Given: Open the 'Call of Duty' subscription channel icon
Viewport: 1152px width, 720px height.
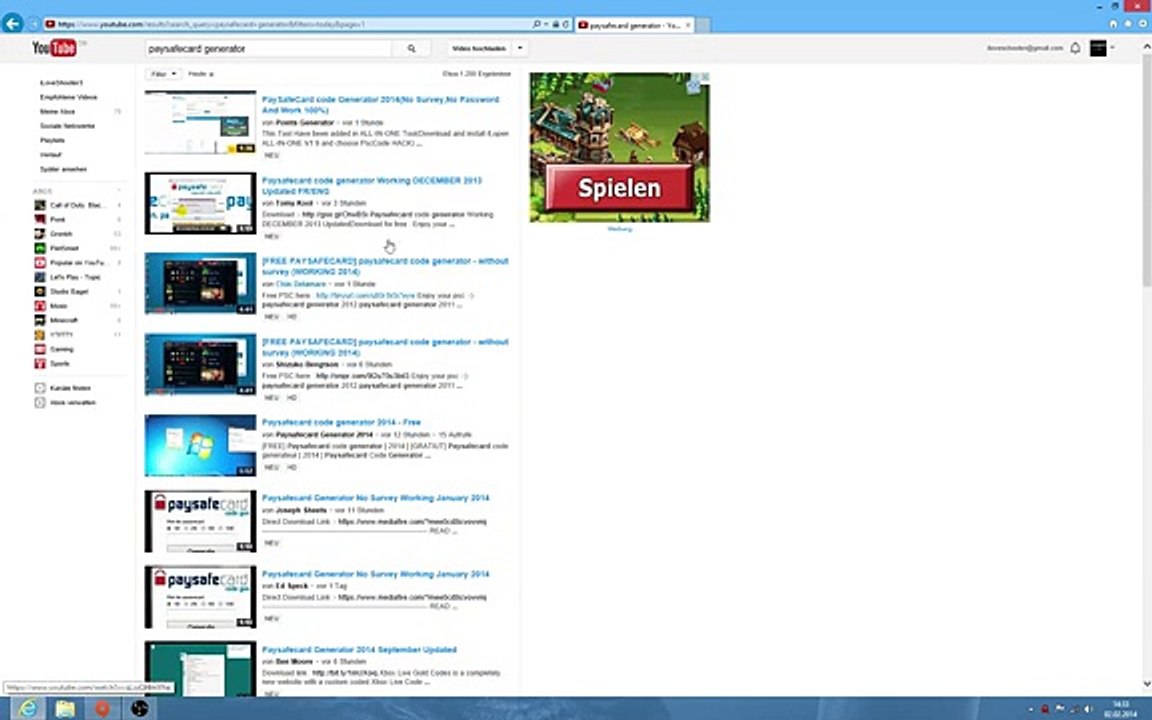Looking at the screenshot, I should click(x=40, y=205).
